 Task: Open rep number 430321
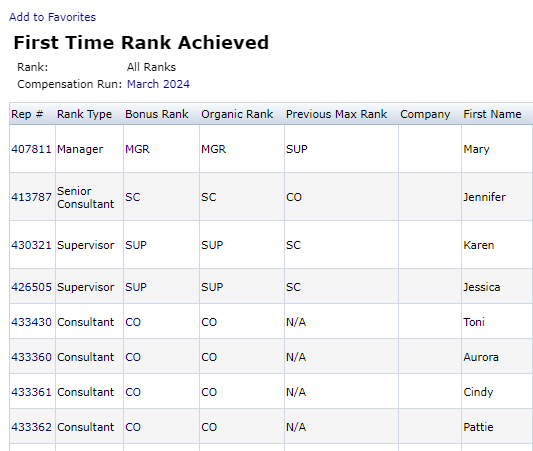click(x=31, y=245)
